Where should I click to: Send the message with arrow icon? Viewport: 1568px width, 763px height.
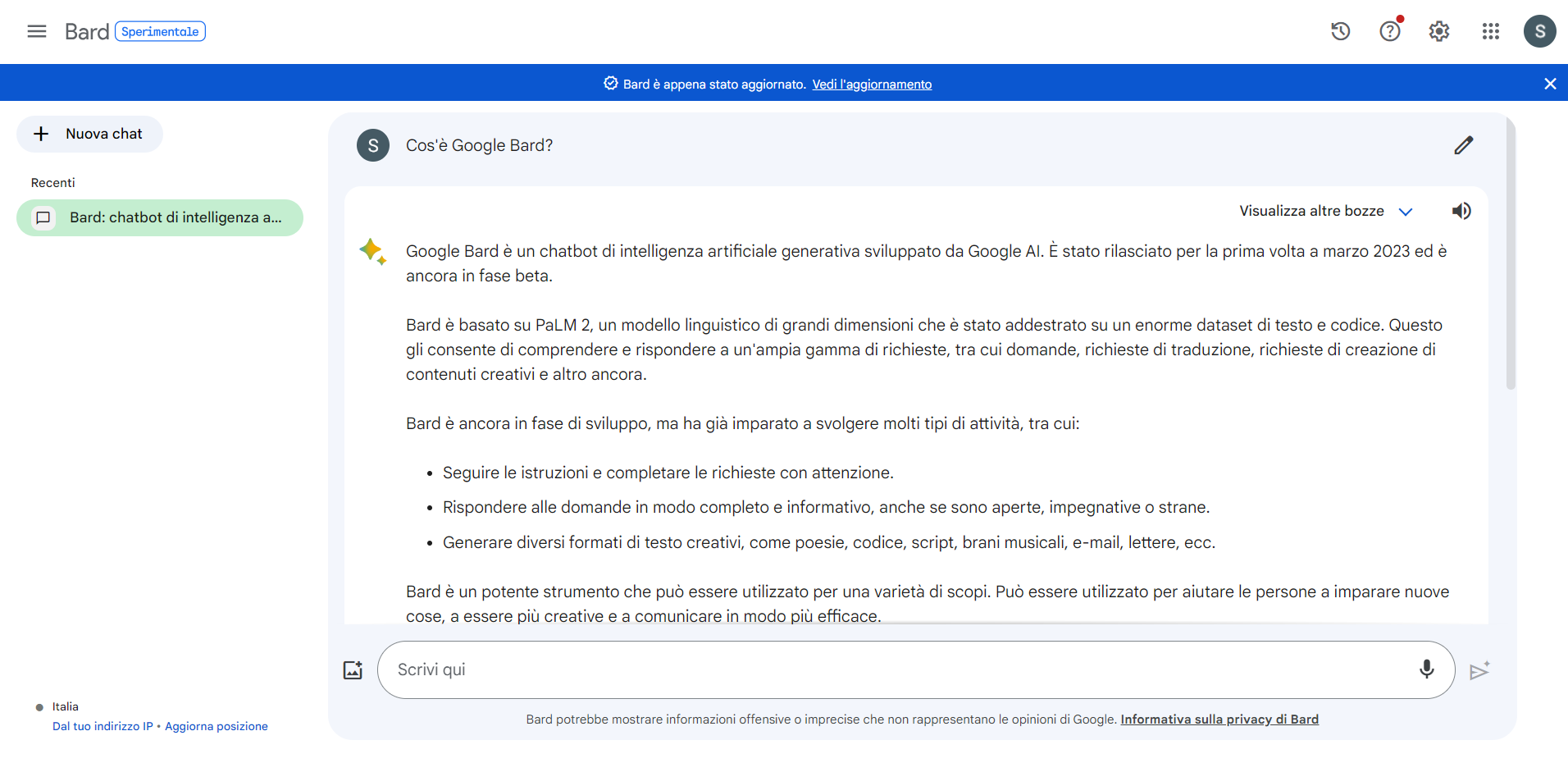[1479, 671]
